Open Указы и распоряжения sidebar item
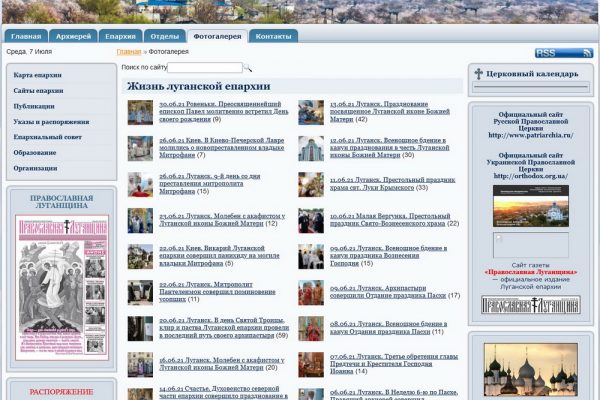600x400 pixels. [51, 122]
